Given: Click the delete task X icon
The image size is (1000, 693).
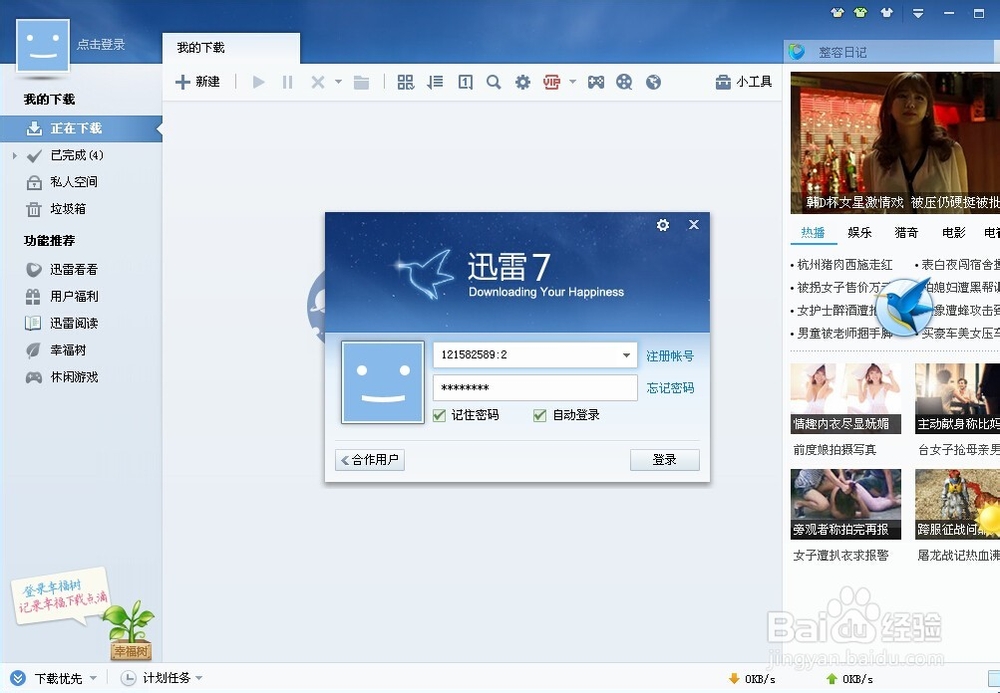Looking at the screenshot, I should click(318, 82).
